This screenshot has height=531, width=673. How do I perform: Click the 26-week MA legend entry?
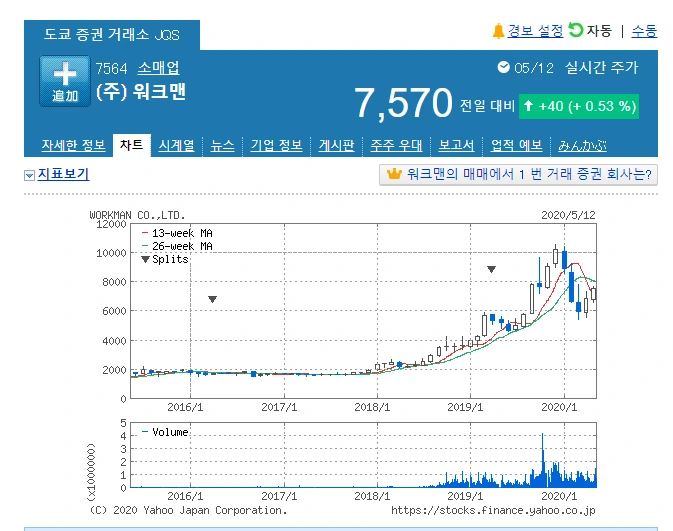click(177, 246)
